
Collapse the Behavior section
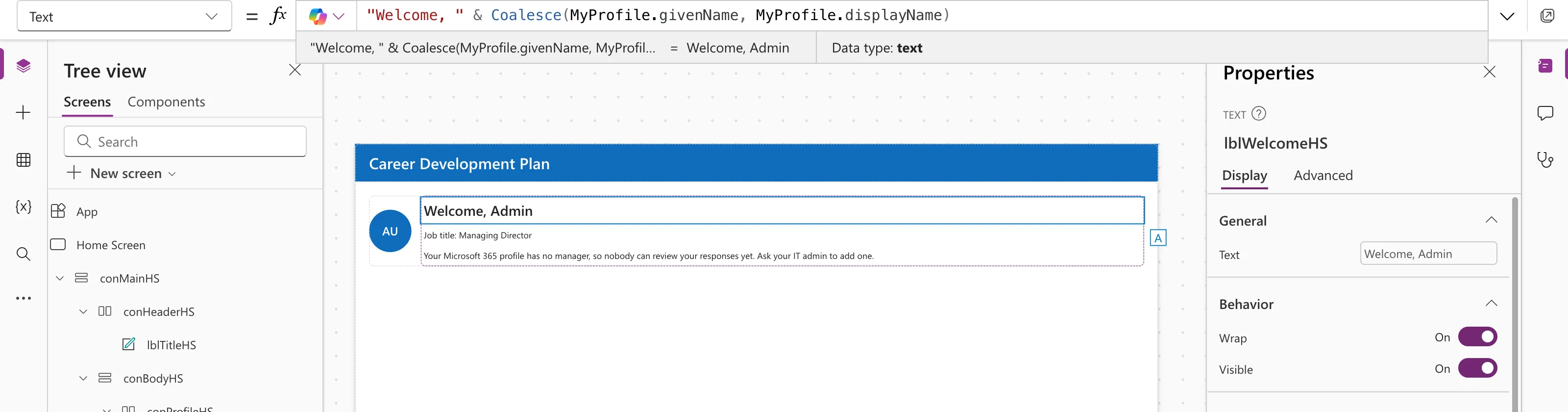1491,304
